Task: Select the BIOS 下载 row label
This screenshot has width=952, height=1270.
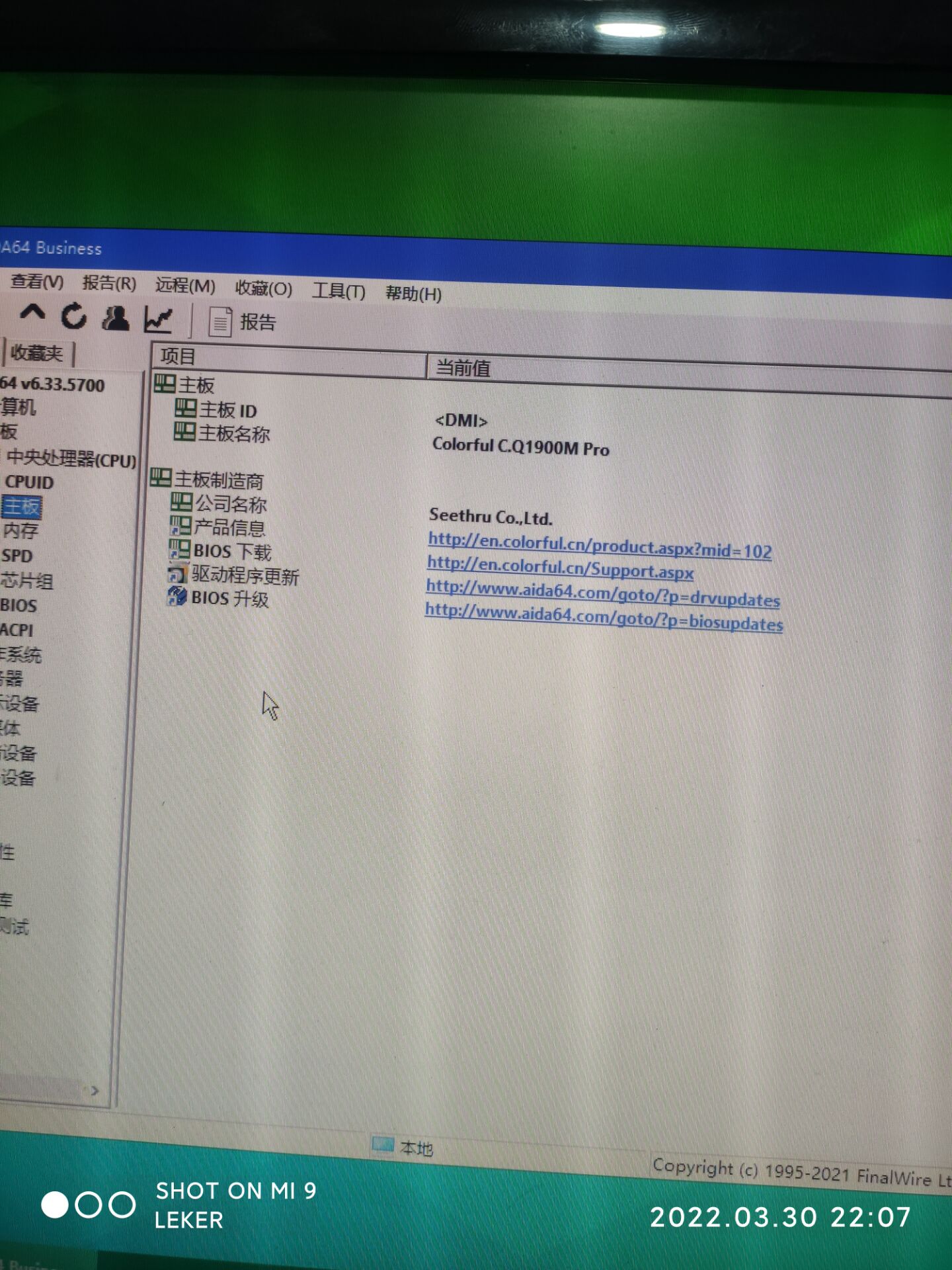Action: tap(232, 552)
